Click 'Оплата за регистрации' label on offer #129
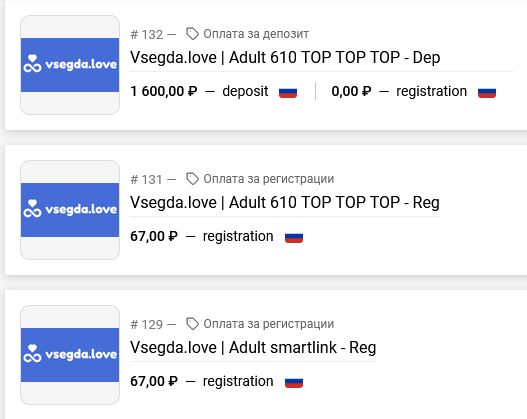The height and width of the screenshot is (419, 527). (x=269, y=324)
